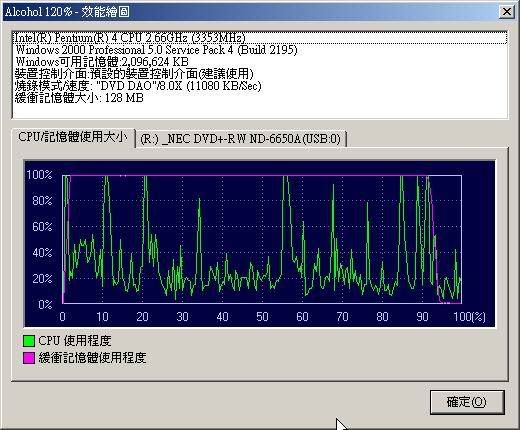Click the green CPU 使用程度 legend swatch
Screen dimensions: 520x430
pos(29,340)
